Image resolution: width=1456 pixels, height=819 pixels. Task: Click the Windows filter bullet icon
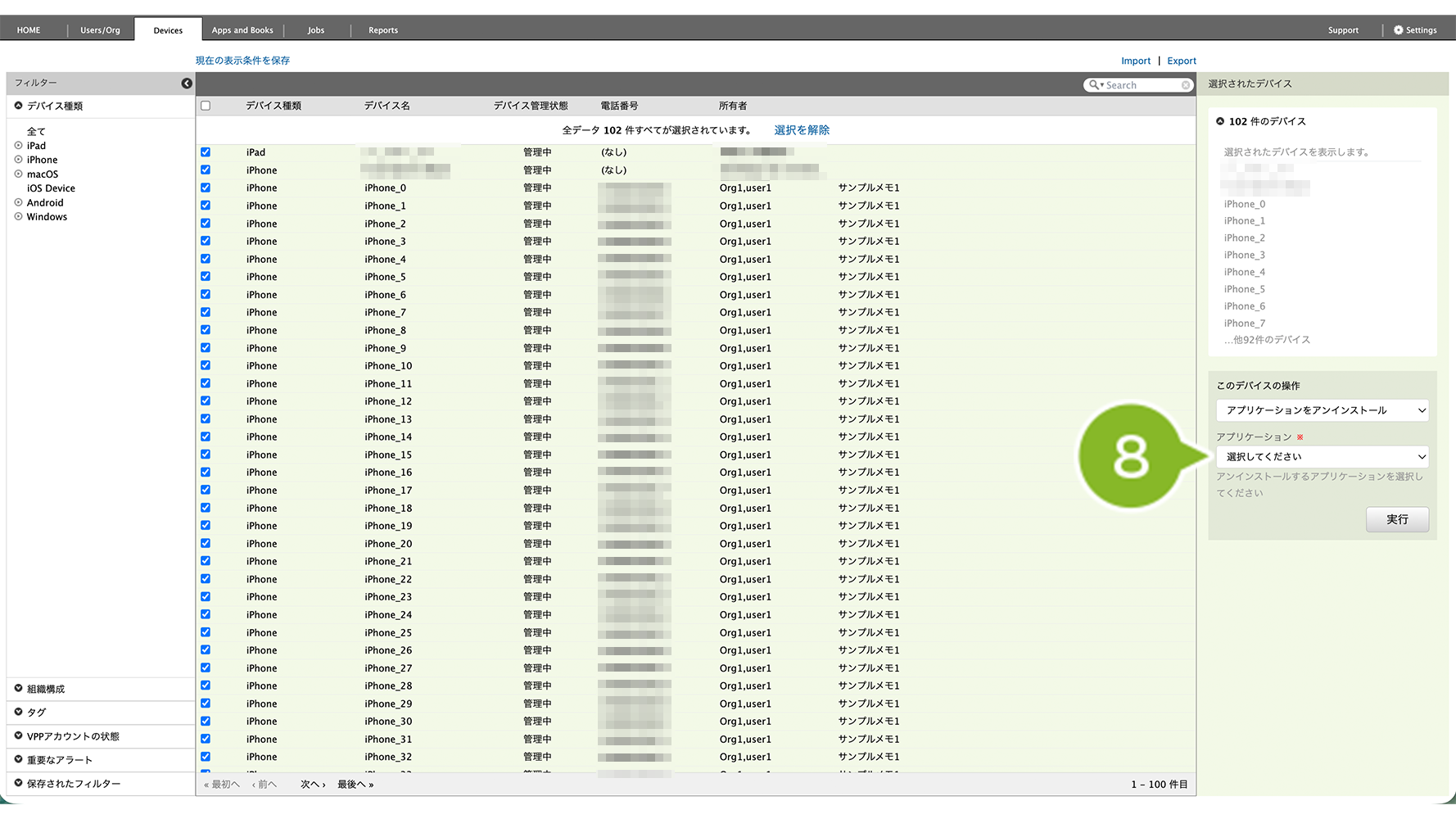[x=18, y=217]
